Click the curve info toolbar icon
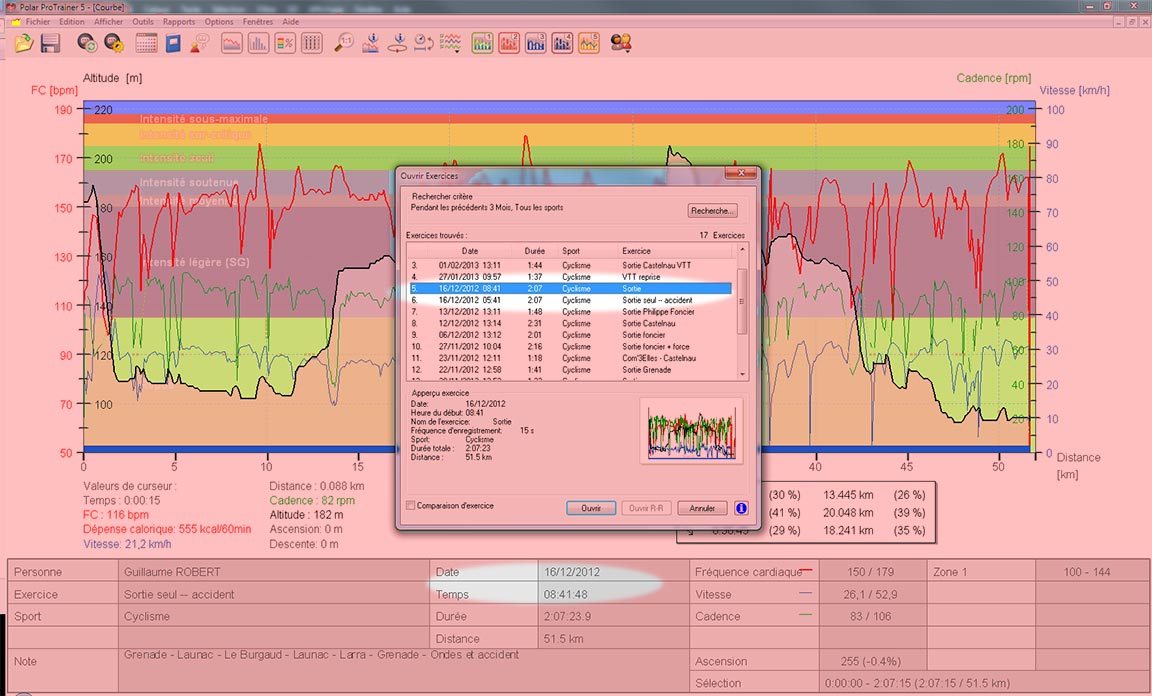Screen dimensions: 1152x696 [370, 43]
